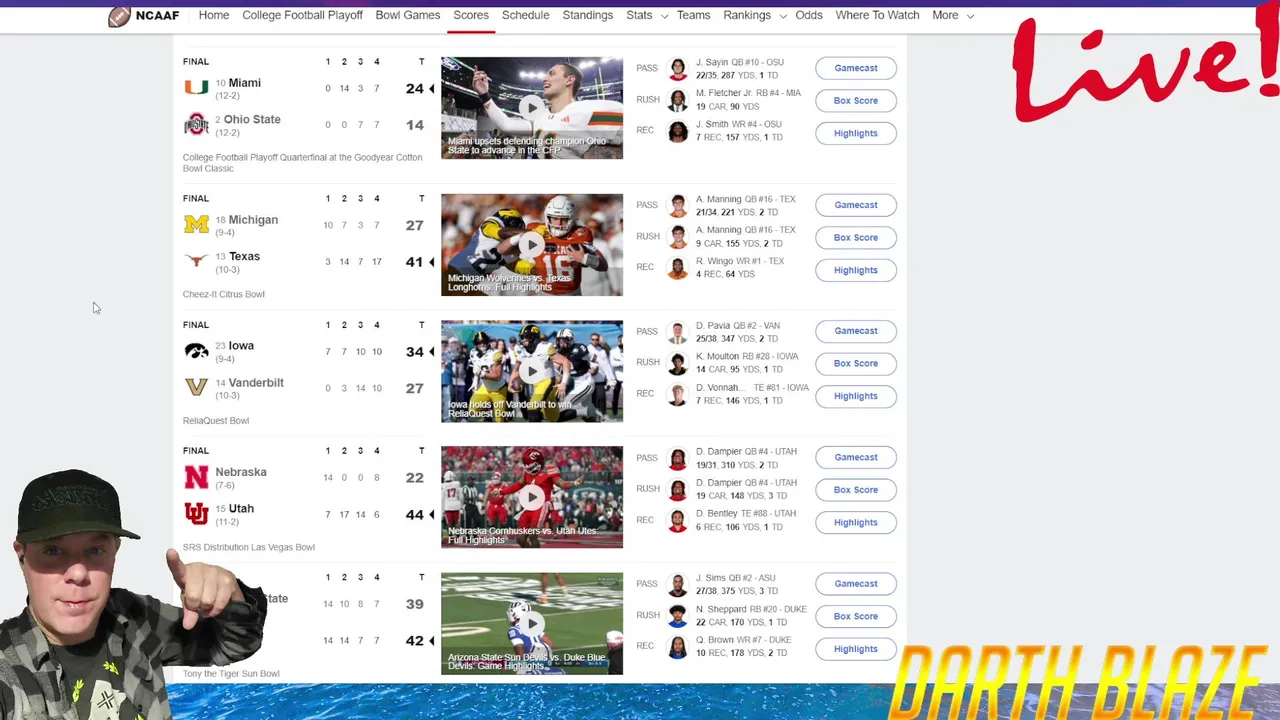1280x720 pixels.
Task: Click the Ohio State team logo
Action: pos(196,125)
